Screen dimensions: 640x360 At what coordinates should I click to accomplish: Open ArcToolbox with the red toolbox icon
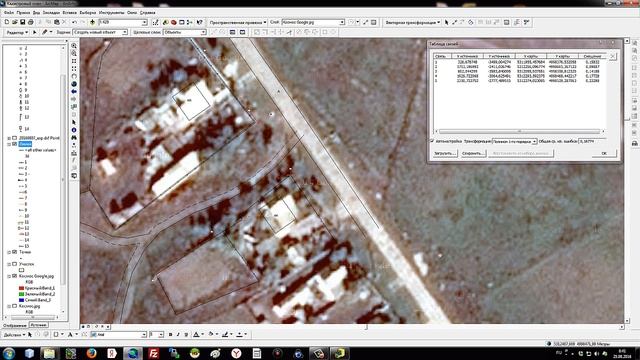(173, 22)
